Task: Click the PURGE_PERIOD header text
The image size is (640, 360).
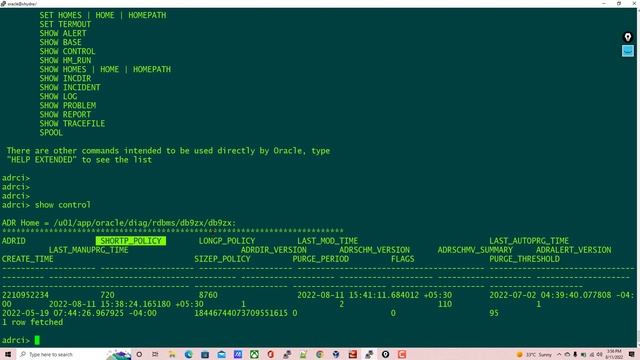Action: (320, 259)
